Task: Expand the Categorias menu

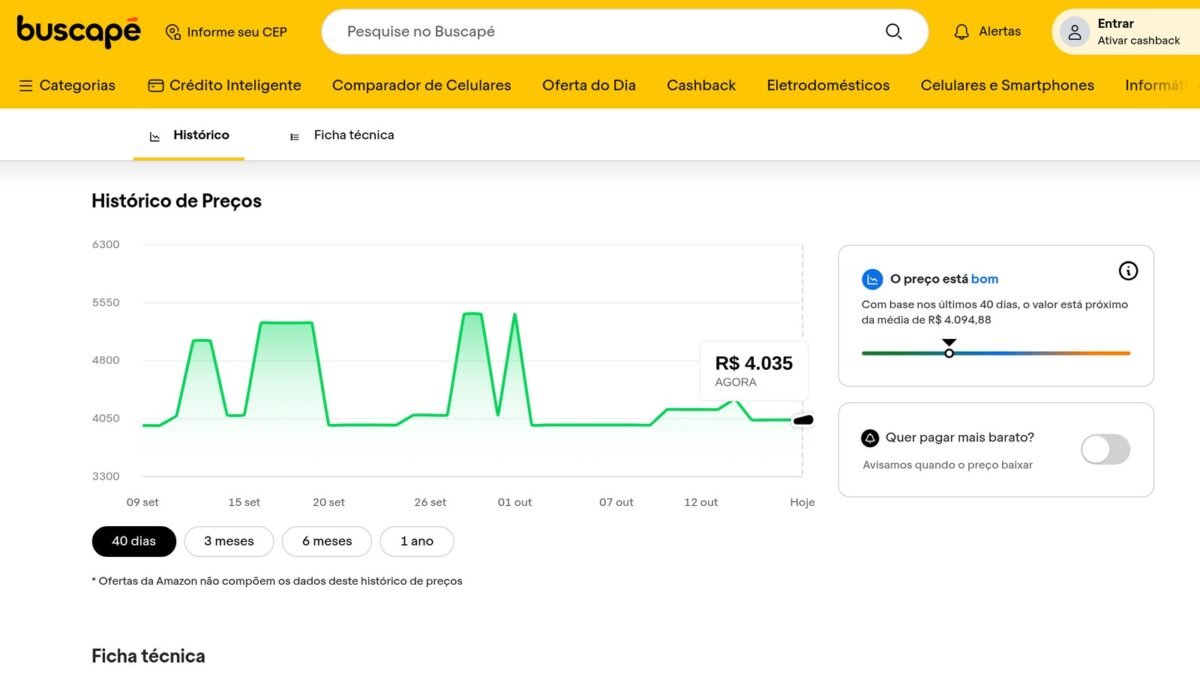Action: 67,86
